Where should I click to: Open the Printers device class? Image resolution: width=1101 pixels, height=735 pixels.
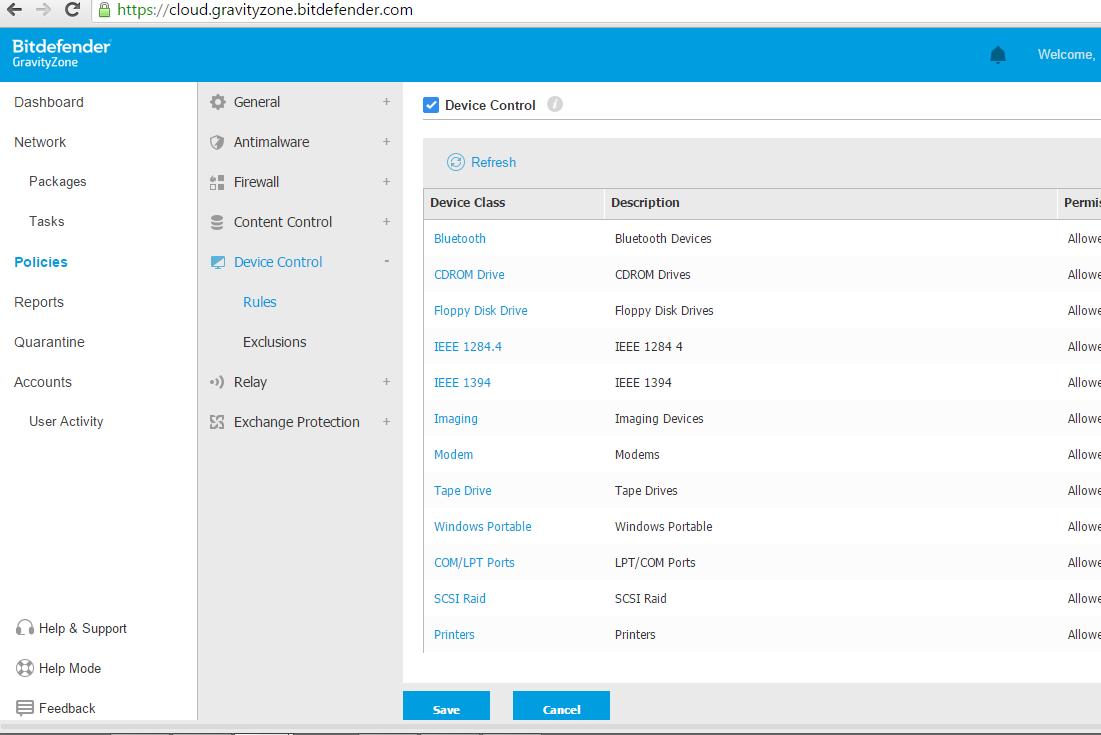click(x=454, y=635)
